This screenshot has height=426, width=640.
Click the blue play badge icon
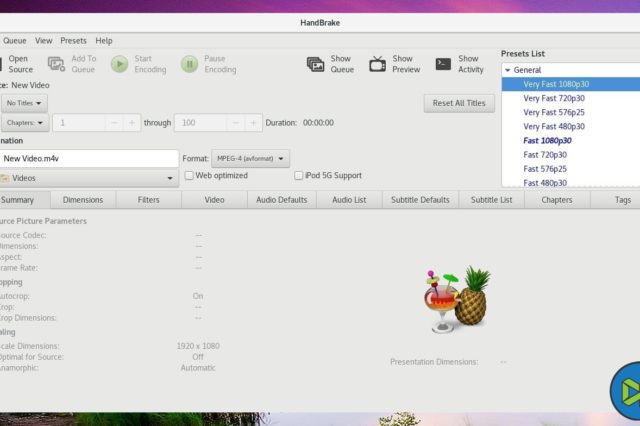tap(626, 391)
